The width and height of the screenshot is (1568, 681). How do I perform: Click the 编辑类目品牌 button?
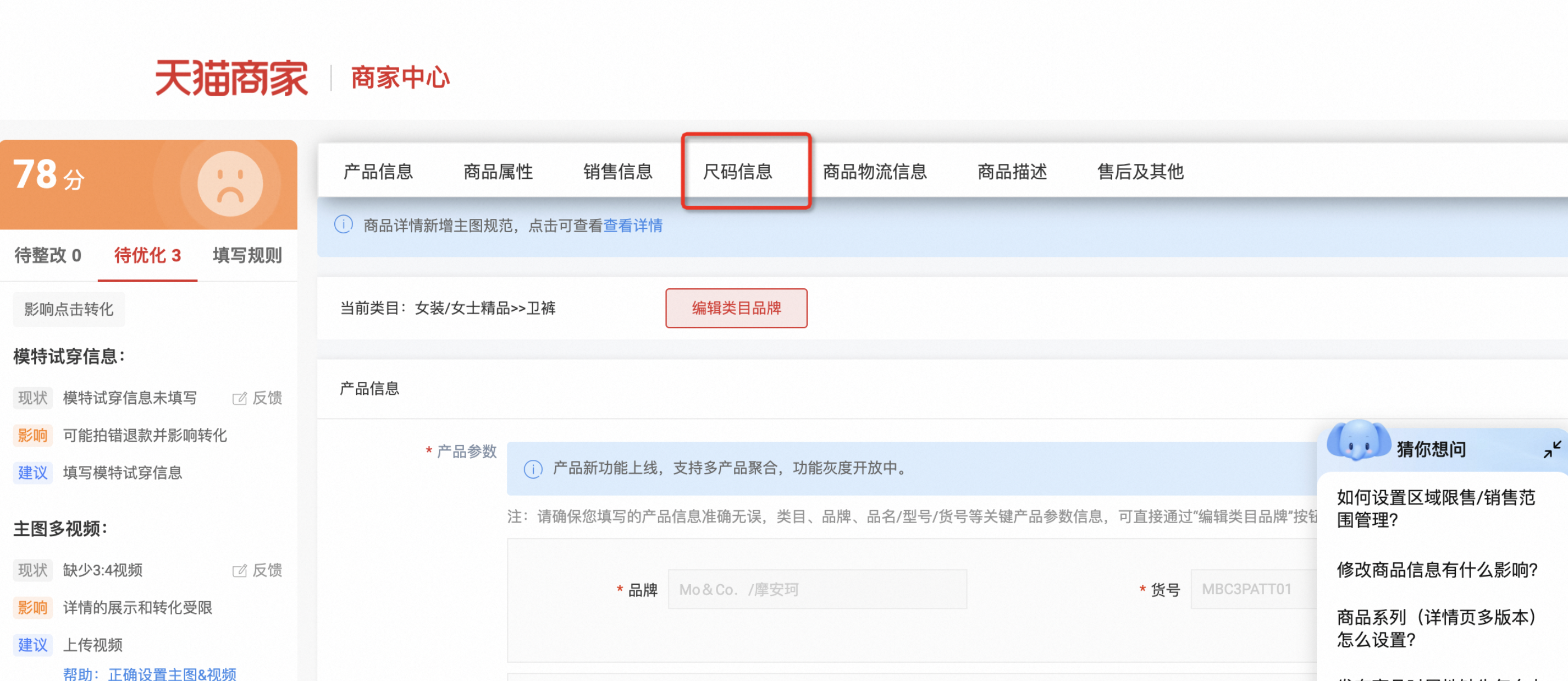click(x=736, y=308)
